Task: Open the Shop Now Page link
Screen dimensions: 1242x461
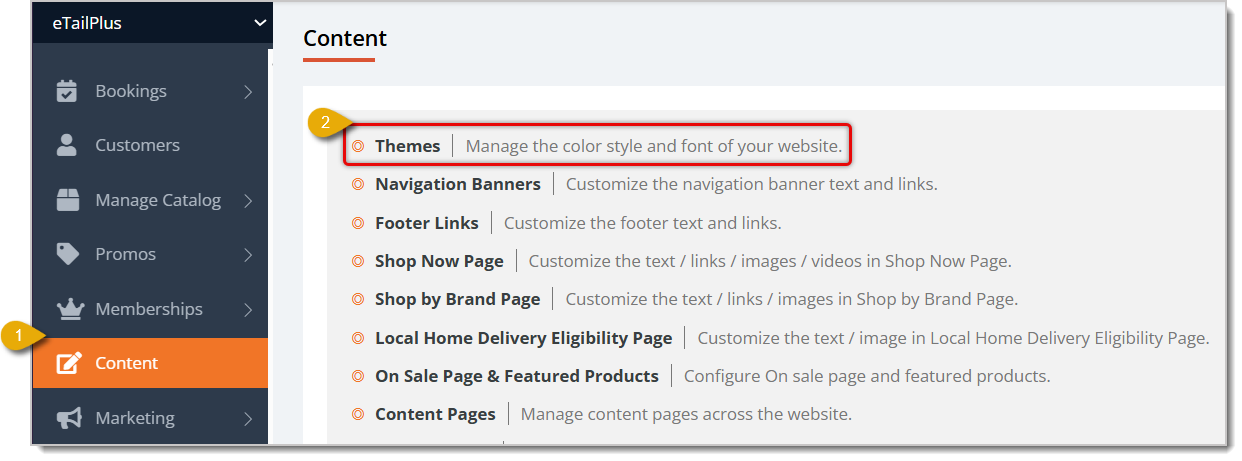Action: tap(439, 261)
